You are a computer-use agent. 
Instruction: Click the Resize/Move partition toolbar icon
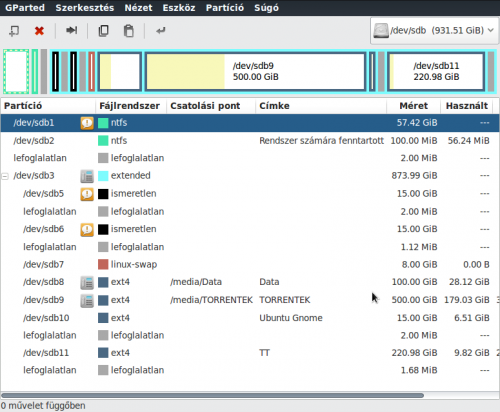click(71, 31)
